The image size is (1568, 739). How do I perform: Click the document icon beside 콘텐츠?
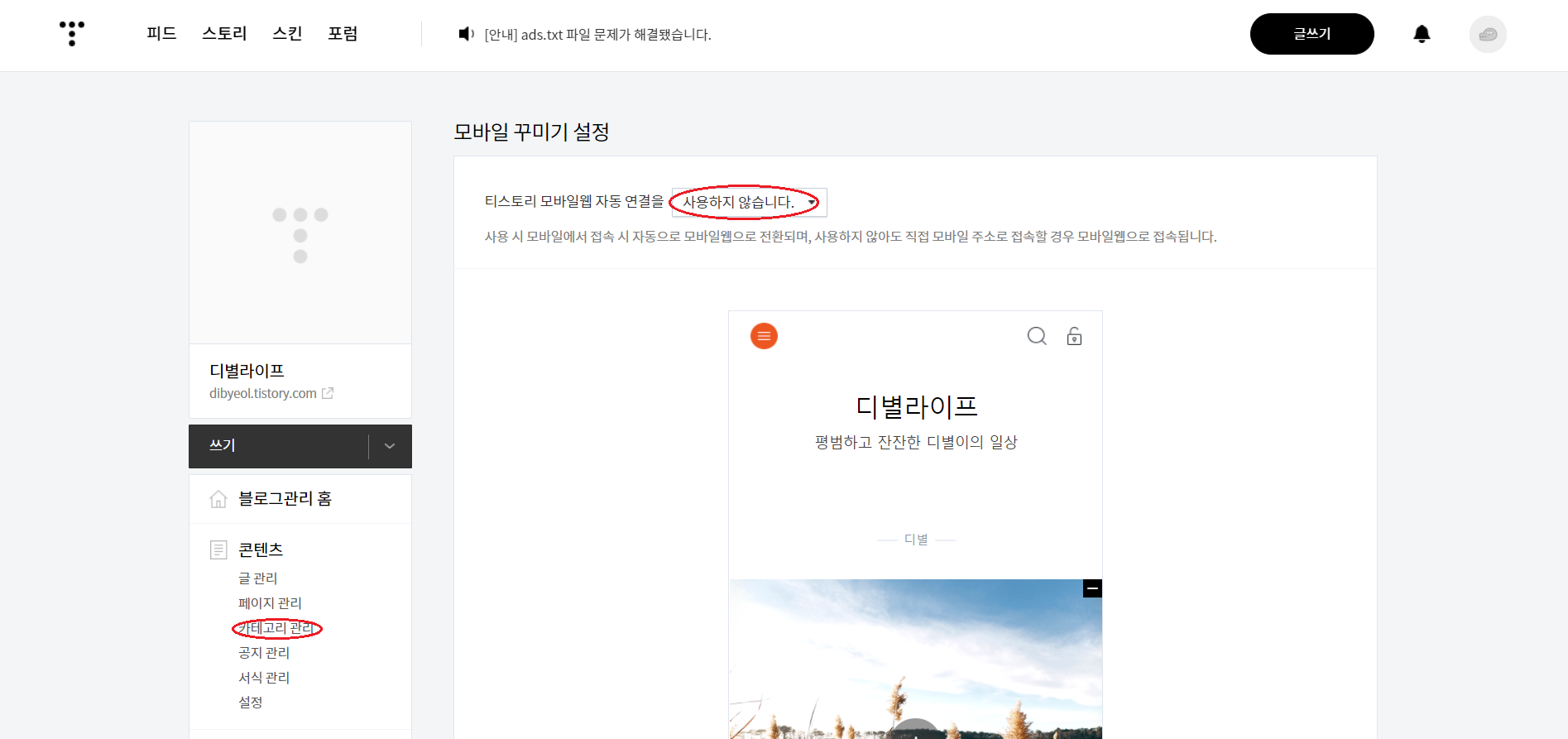click(218, 549)
